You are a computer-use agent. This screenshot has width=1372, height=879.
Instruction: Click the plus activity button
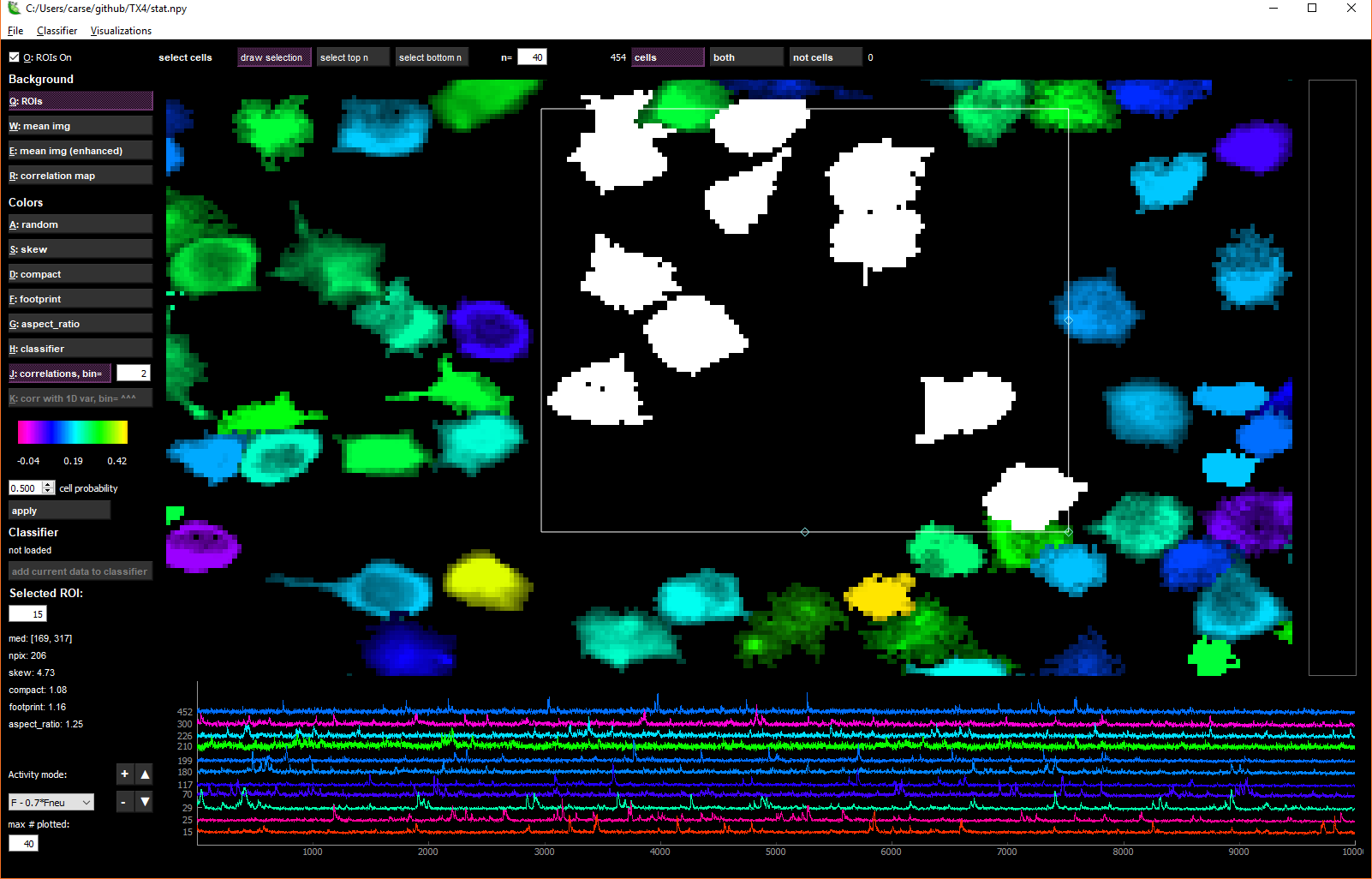point(125,774)
